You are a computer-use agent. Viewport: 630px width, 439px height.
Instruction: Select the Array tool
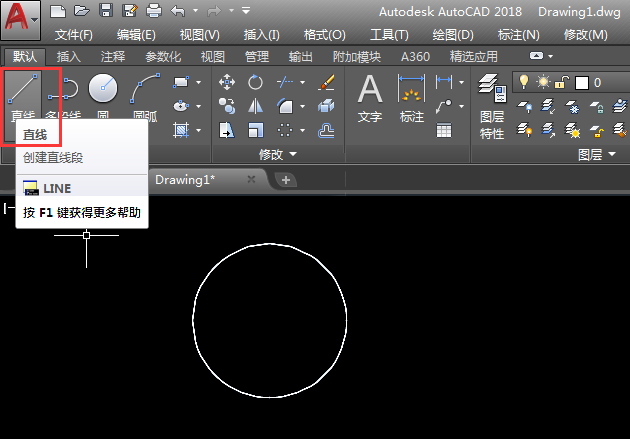pos(285,130)
